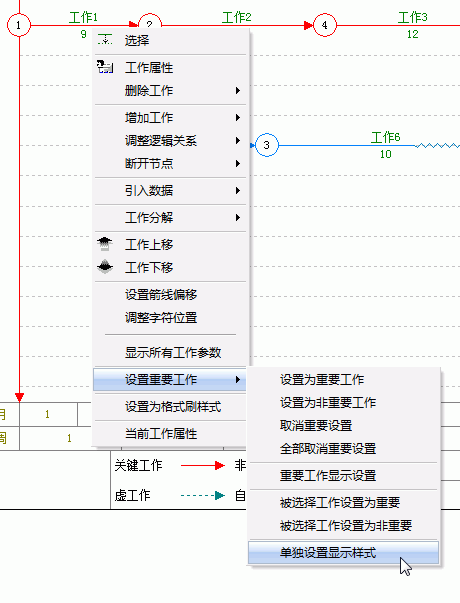Open the 引入数据 submenu
This screenshot has height=603, width=460.
click(x=170, y=191)
